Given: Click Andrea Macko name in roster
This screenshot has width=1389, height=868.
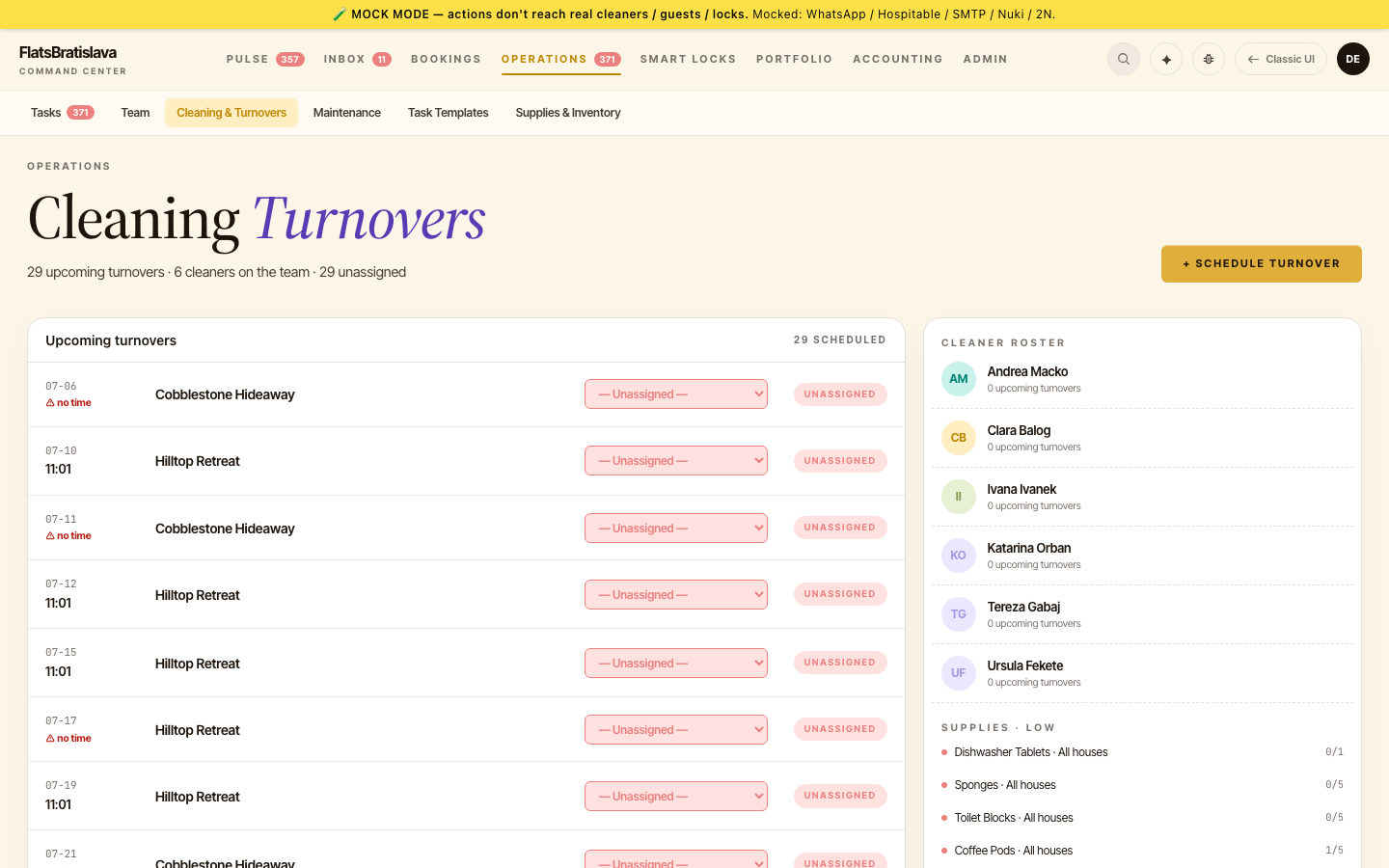Looking at the screenshot, I should coord(1027,371).
